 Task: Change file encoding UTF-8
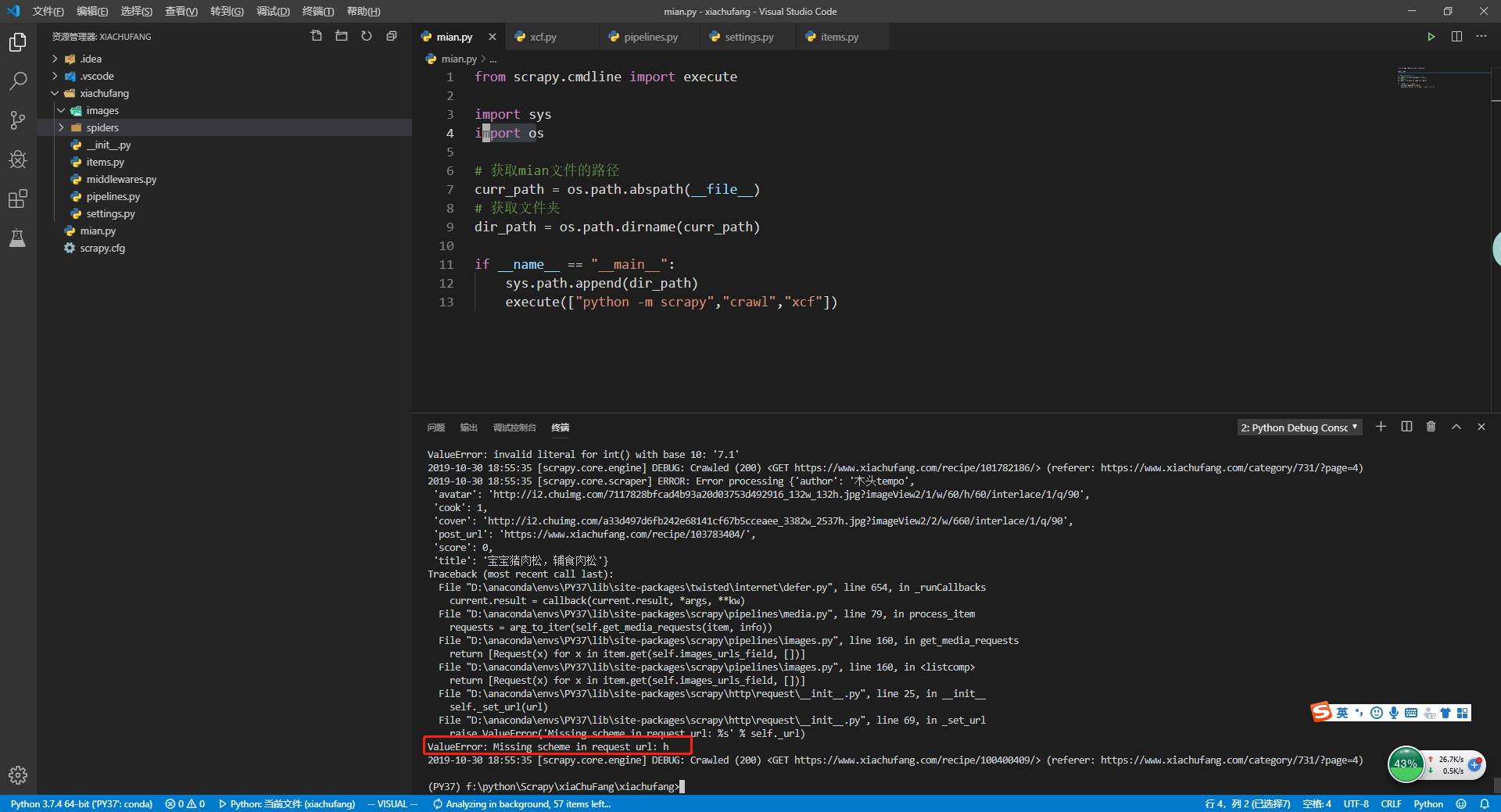(x=1356, y=803)
